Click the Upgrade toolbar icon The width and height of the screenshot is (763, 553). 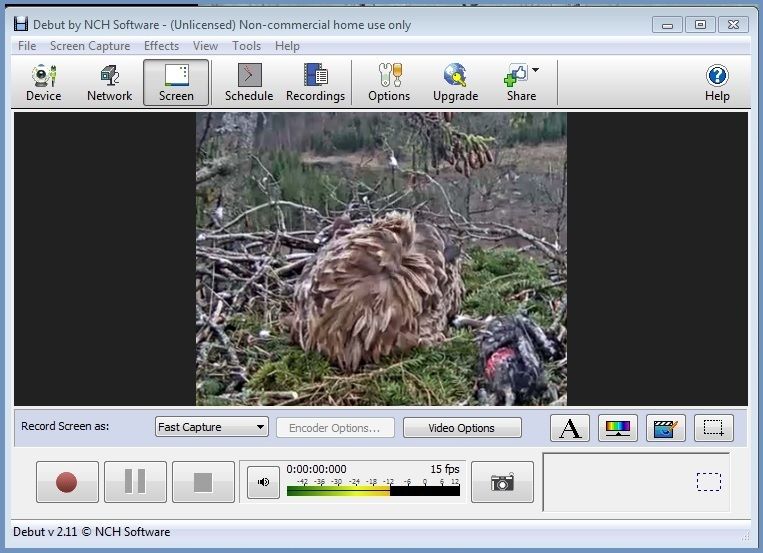pyautogui.click(x=455, y=83)
